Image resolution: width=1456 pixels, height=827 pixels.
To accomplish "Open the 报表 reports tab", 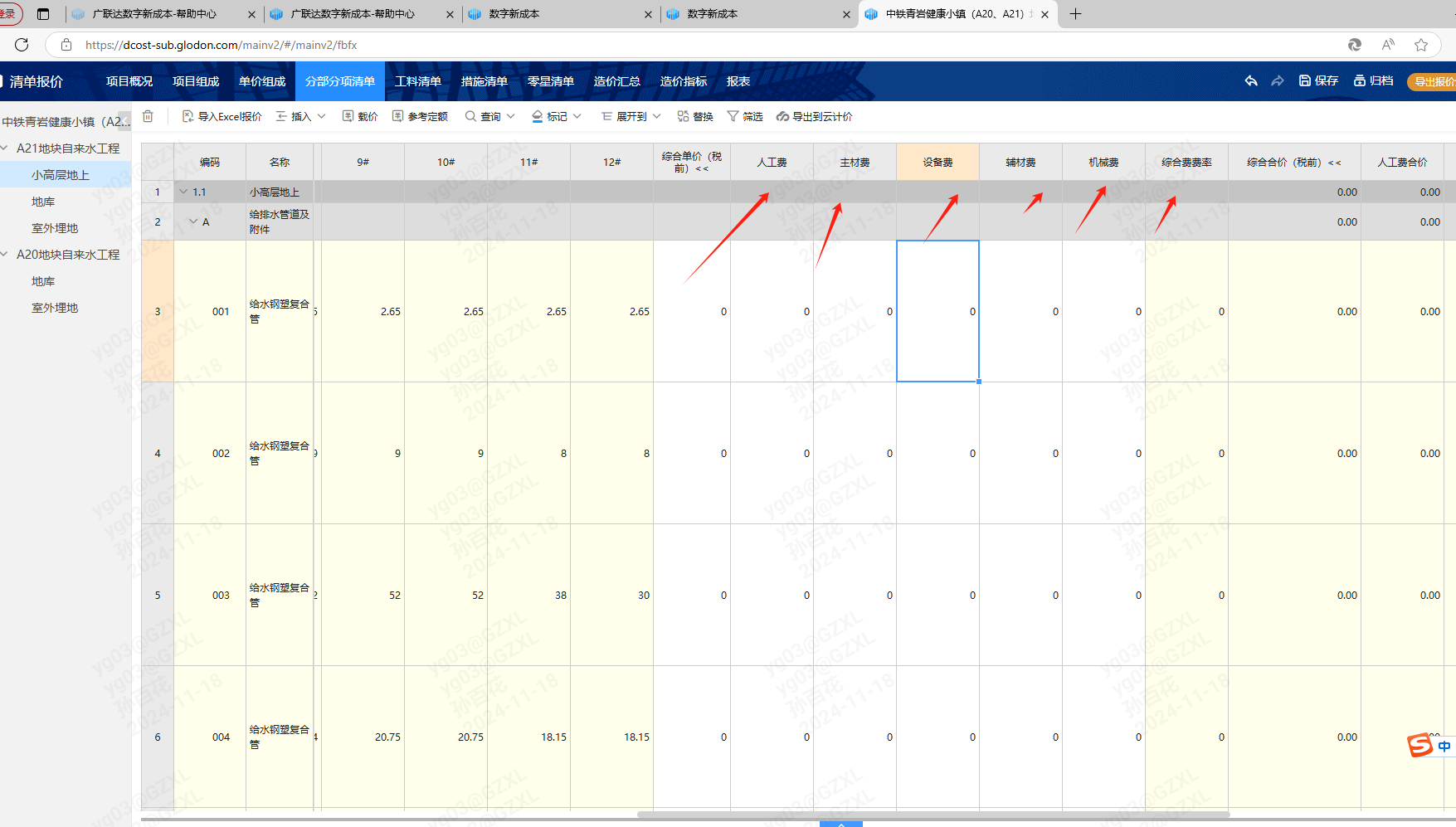I will pos(738,81).
